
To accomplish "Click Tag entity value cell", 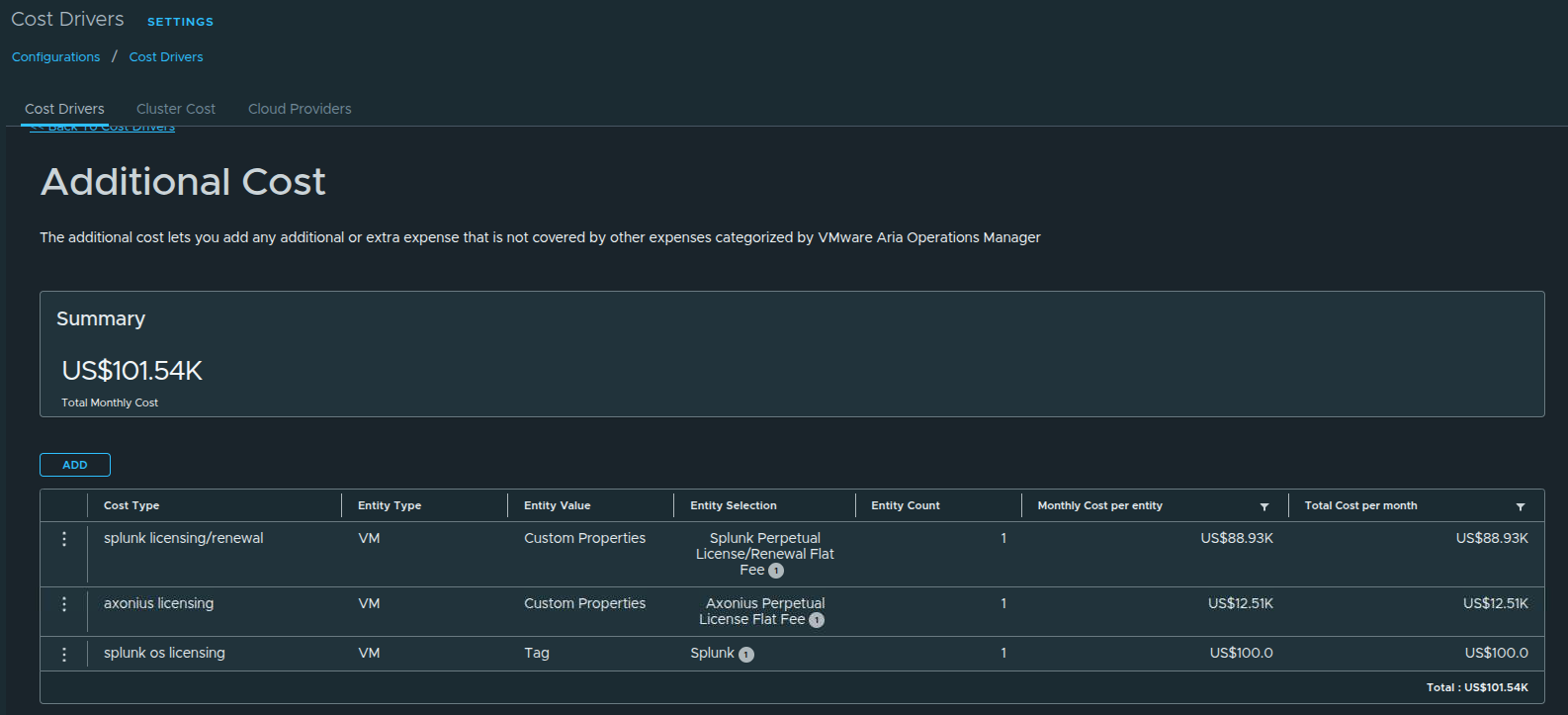I will click(x=537, y=653).
